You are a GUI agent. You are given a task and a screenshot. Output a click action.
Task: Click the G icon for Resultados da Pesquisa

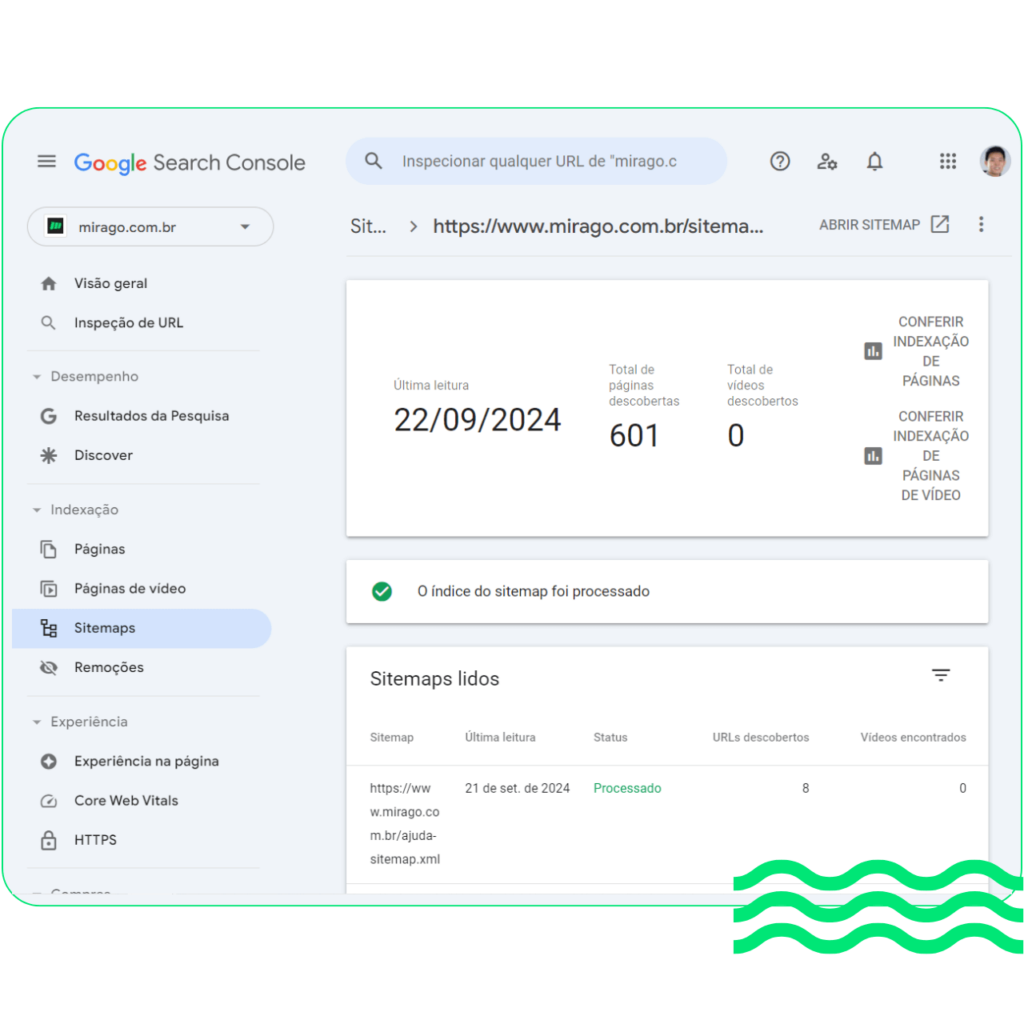pyautogui.click(x=48, y=416)
